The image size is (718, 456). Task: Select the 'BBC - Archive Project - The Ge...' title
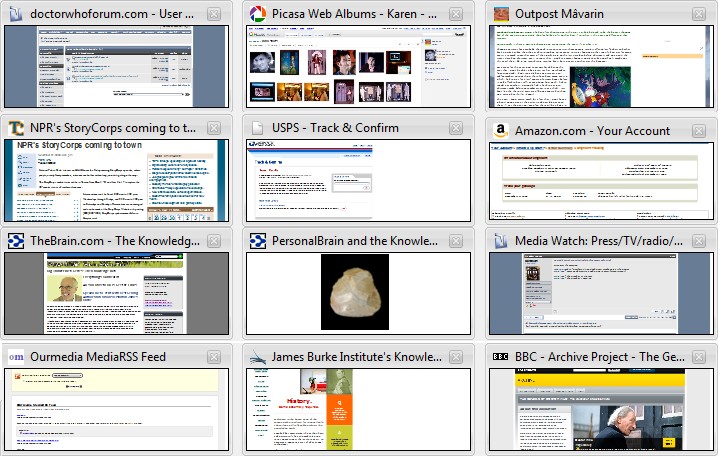pos(600,357)
